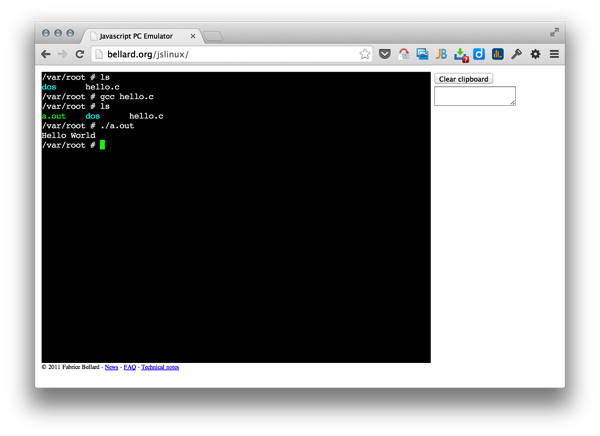Click the blue 'd' extension icon

click(479, 54)
